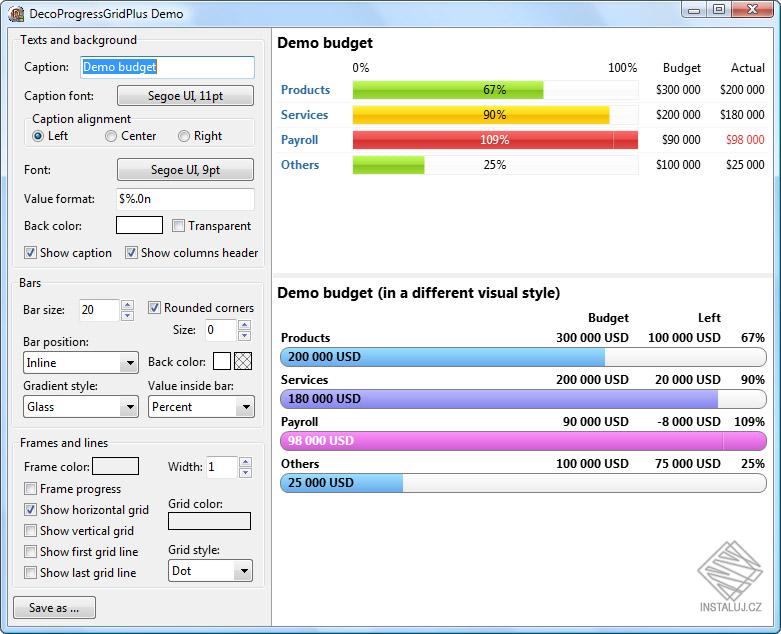Increase Bar size with up spinner arrow

[127, 305]
